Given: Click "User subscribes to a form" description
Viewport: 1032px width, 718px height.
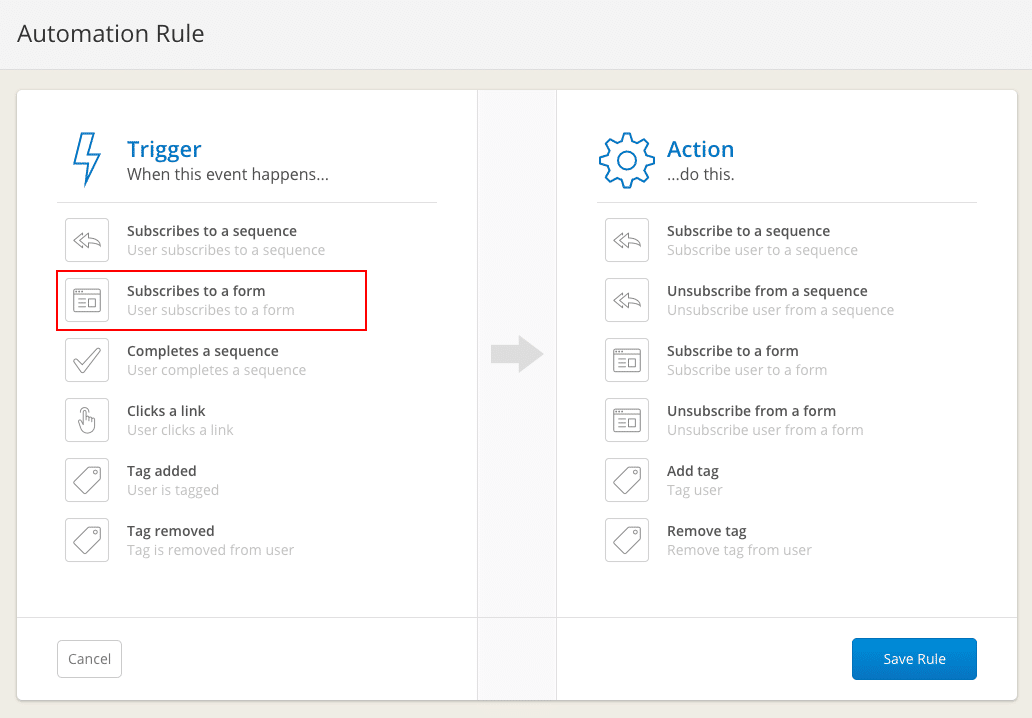Looking at the screenshot, I should [x=211, y=310].
